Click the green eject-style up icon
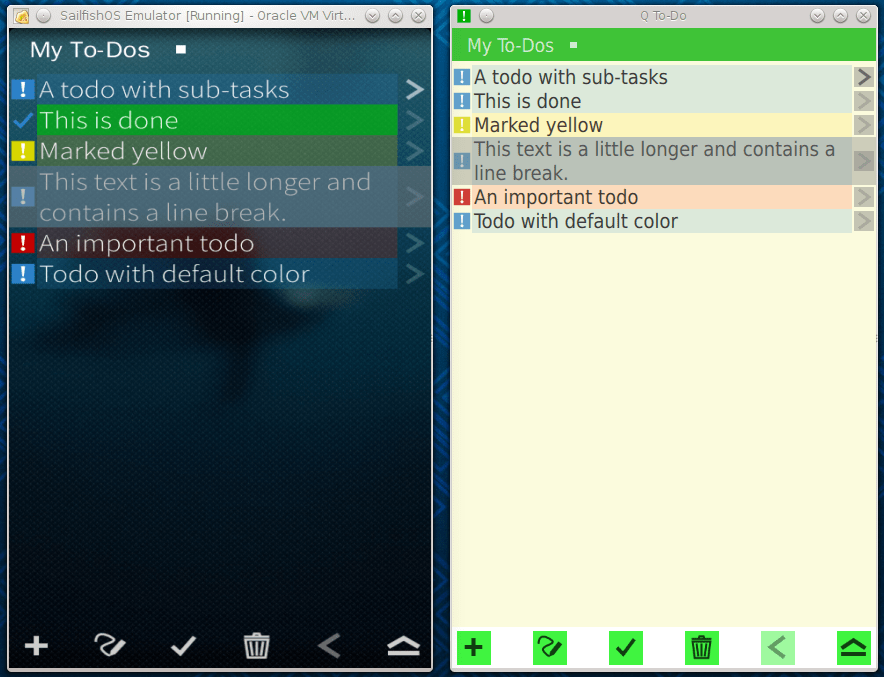884x677 pixels. 853,648
